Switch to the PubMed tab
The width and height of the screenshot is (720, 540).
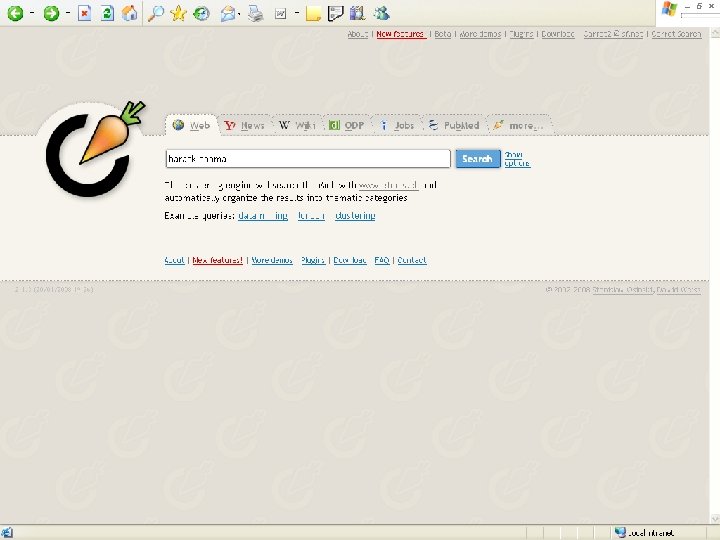coord(454,125)
